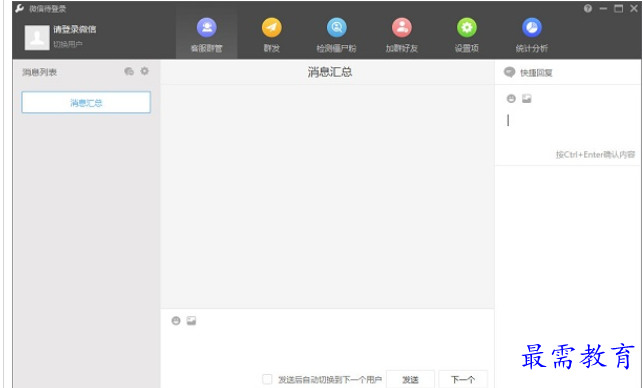Go to the 加群好友 add friends tab

[x=401, y=36]
